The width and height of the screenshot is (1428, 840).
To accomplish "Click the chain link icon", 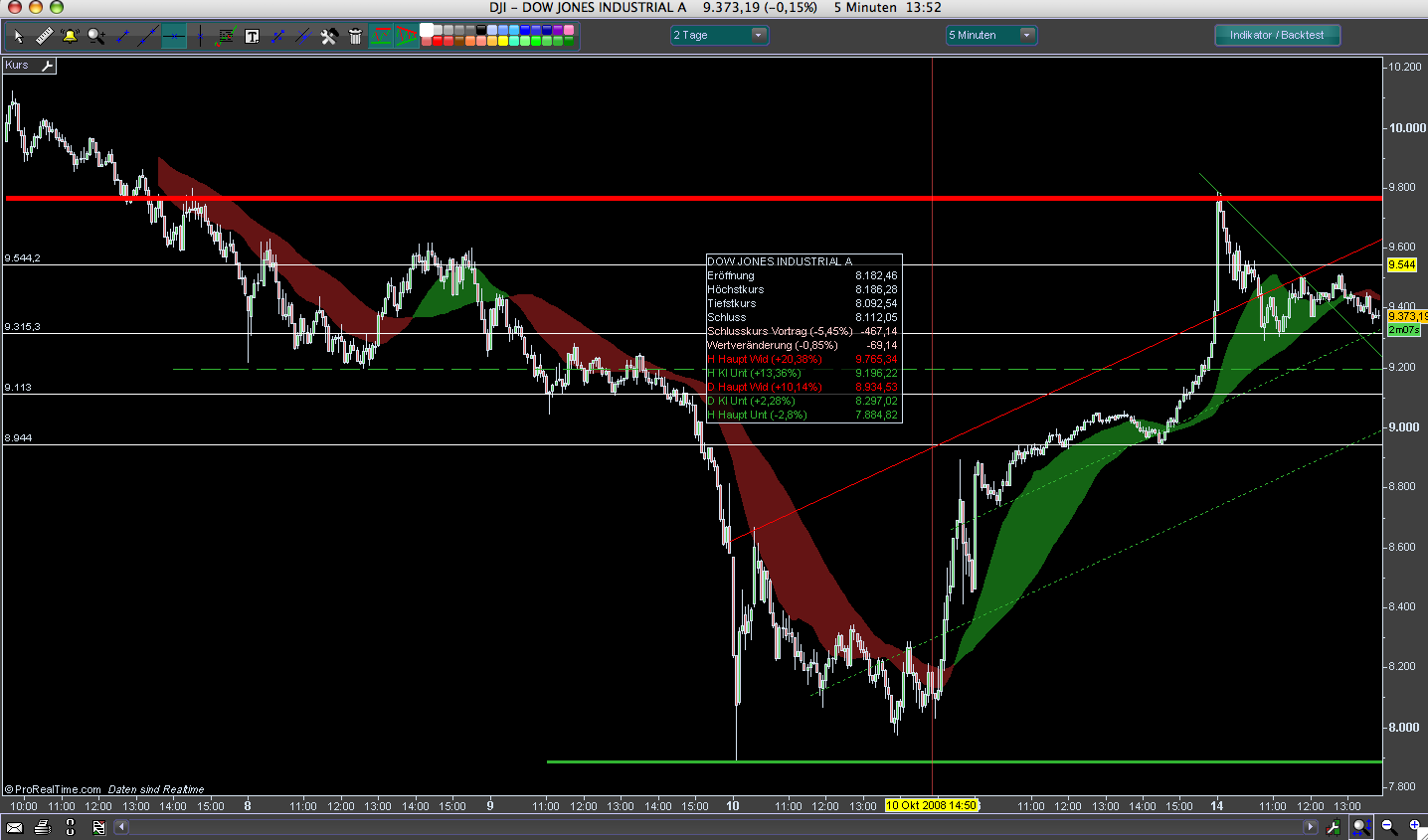I will pyautogui.click(x=70, y=827).
